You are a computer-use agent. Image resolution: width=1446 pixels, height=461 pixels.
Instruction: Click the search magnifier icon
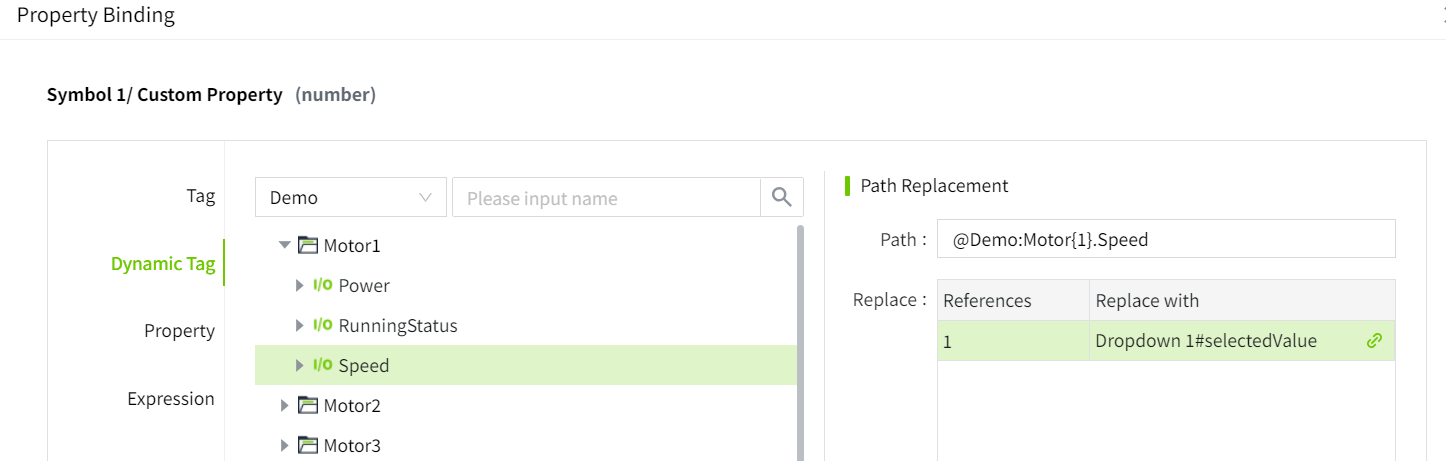tap(782, 198)
